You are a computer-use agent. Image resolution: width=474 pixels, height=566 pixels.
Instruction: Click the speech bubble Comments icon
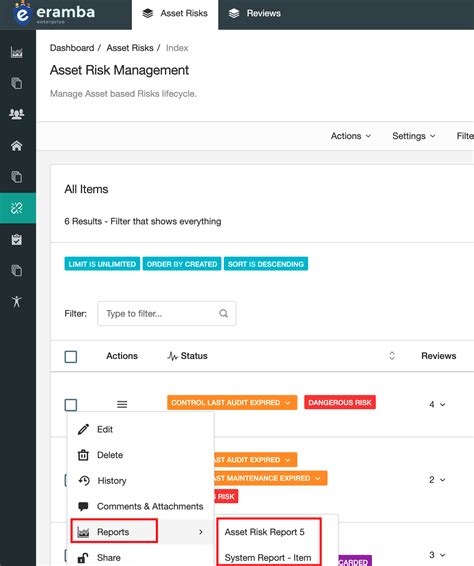point(83,506)
